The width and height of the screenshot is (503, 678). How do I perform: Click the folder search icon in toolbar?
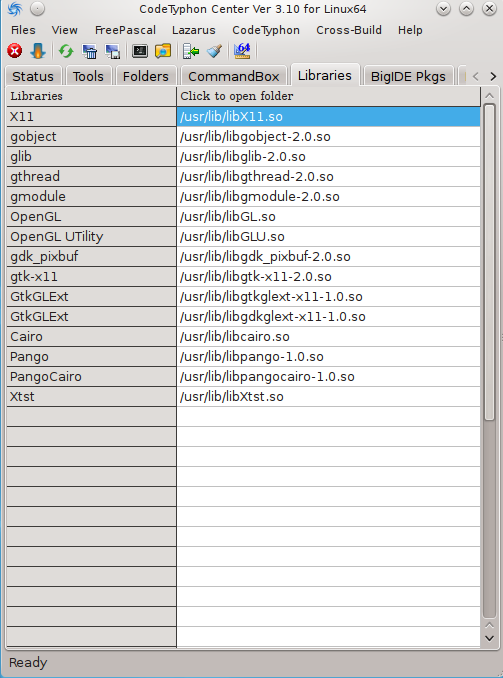[x=163, y=51]
